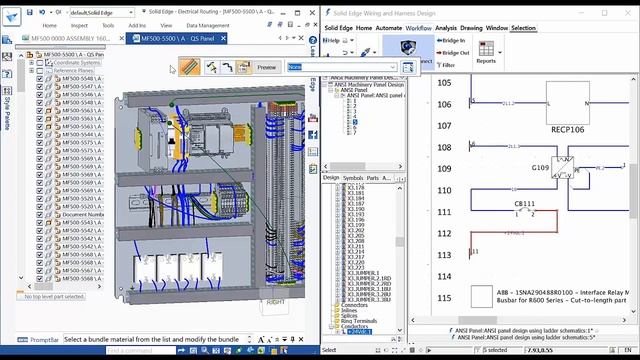640x360 pixels.
Task: Select the path selection step icon
Action: pos(212,67)
